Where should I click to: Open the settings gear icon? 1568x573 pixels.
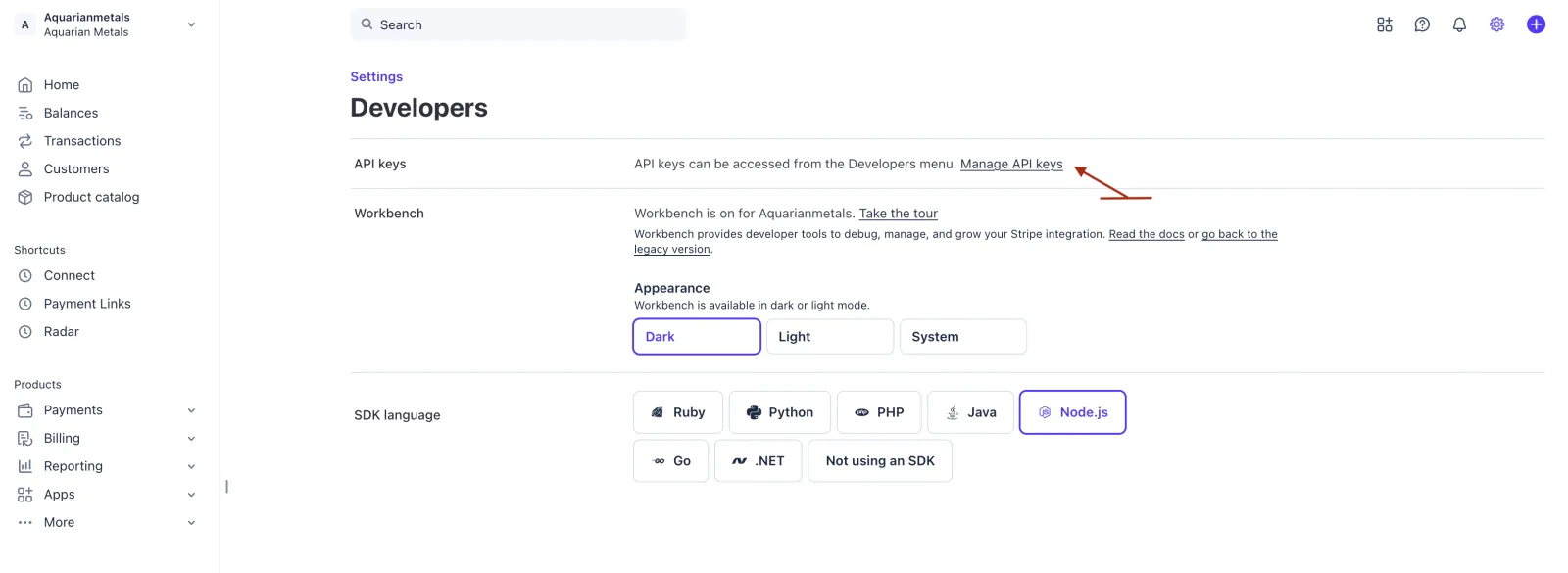[1496, 24]
